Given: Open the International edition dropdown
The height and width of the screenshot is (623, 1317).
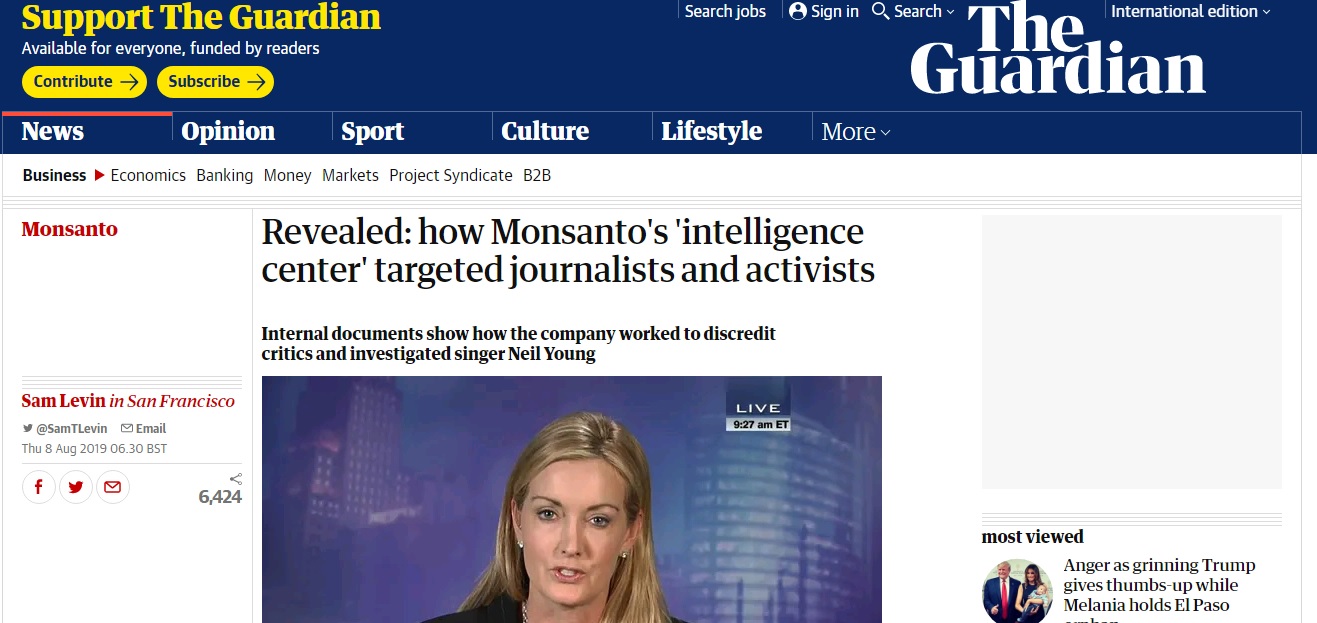Looking at the screenshot, I should click(1190, 11).
